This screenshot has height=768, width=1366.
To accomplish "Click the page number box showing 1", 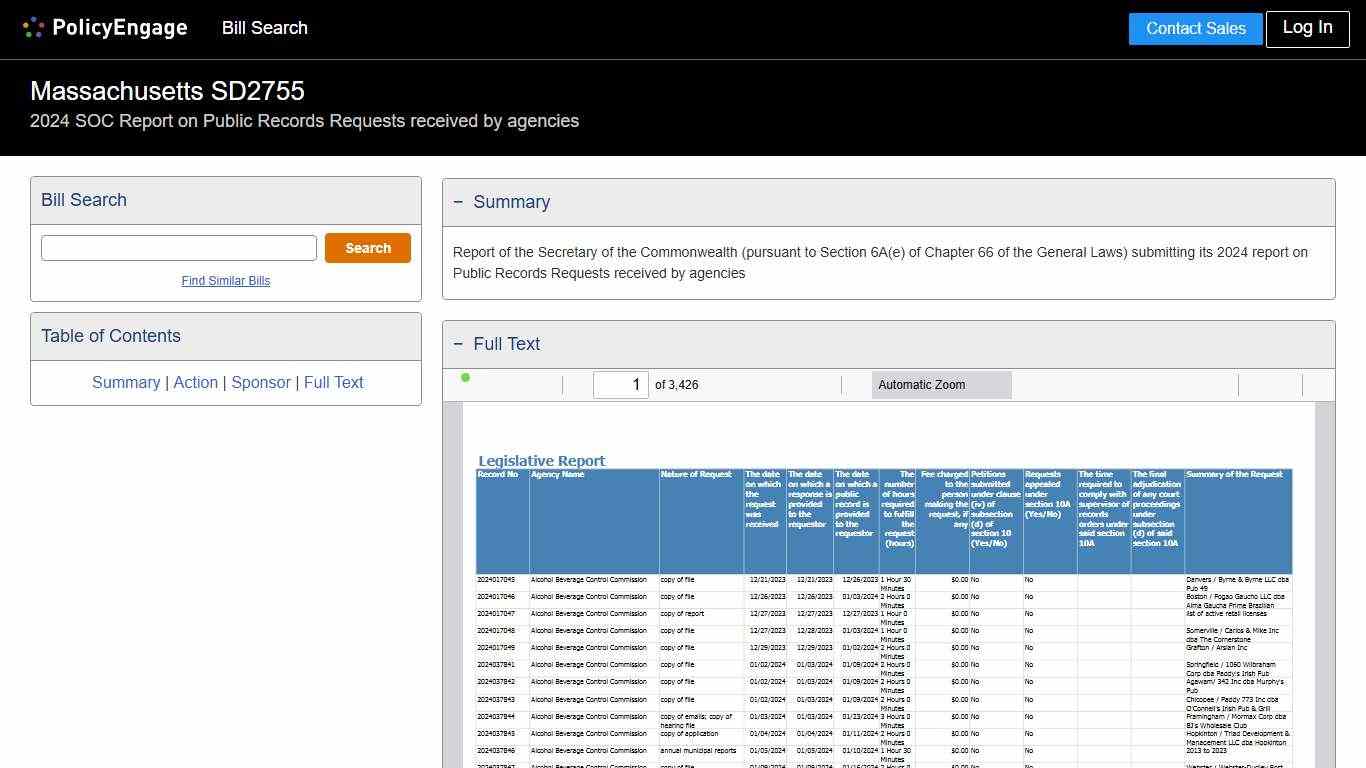I will [x=621, y=384].
